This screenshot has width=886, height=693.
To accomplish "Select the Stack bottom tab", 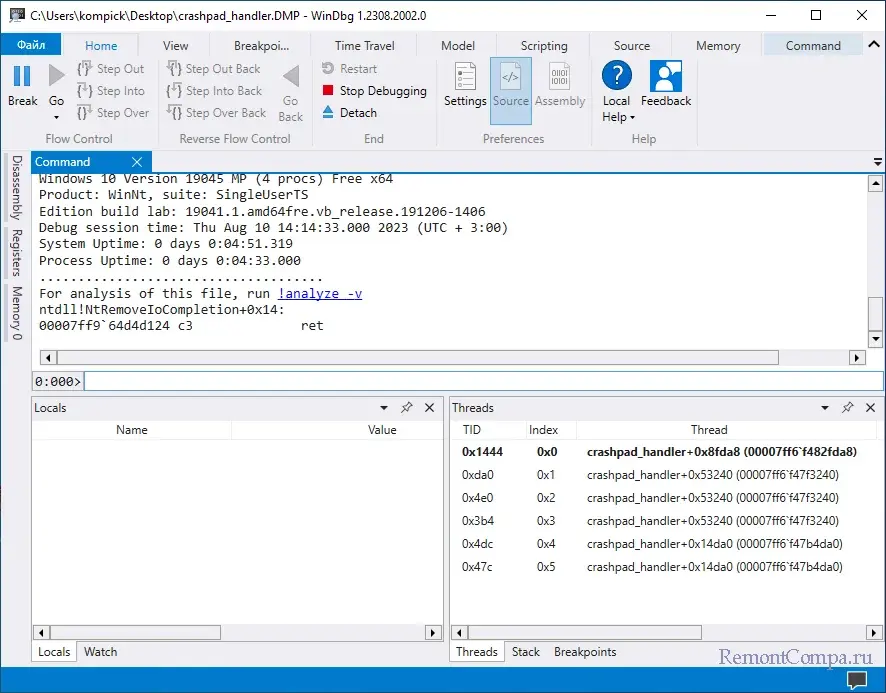I will [x=525, y=652].
